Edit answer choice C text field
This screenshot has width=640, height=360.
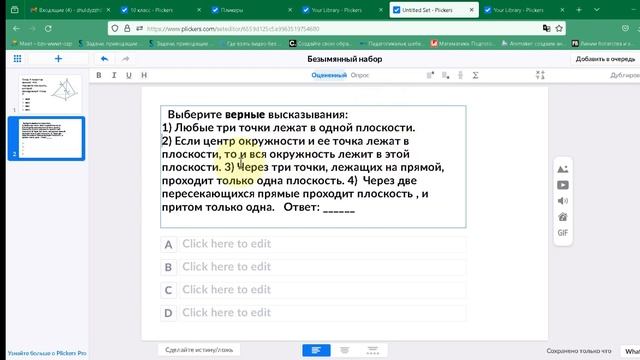click(x=323, y=290)
